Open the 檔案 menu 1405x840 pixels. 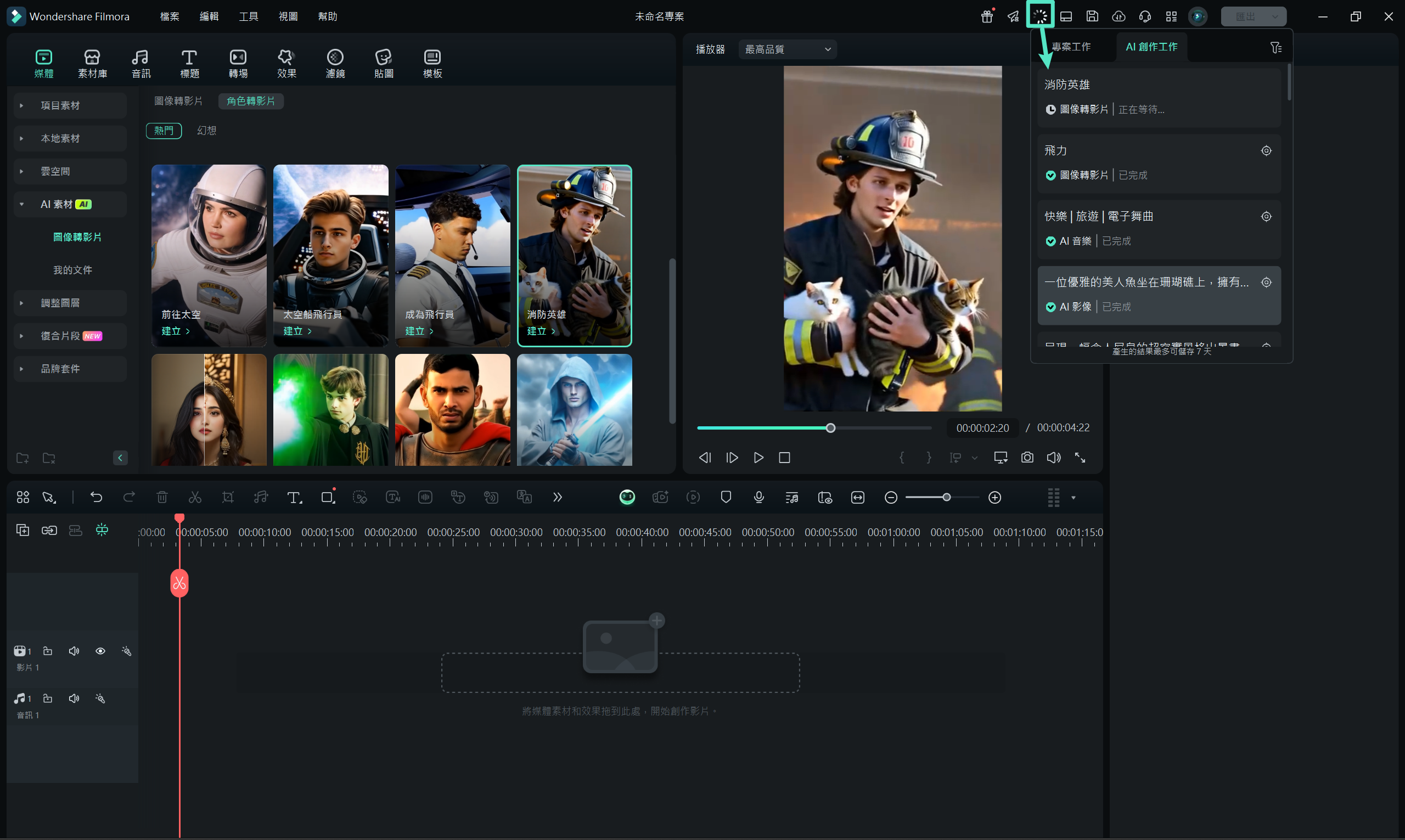click(170, 16)
